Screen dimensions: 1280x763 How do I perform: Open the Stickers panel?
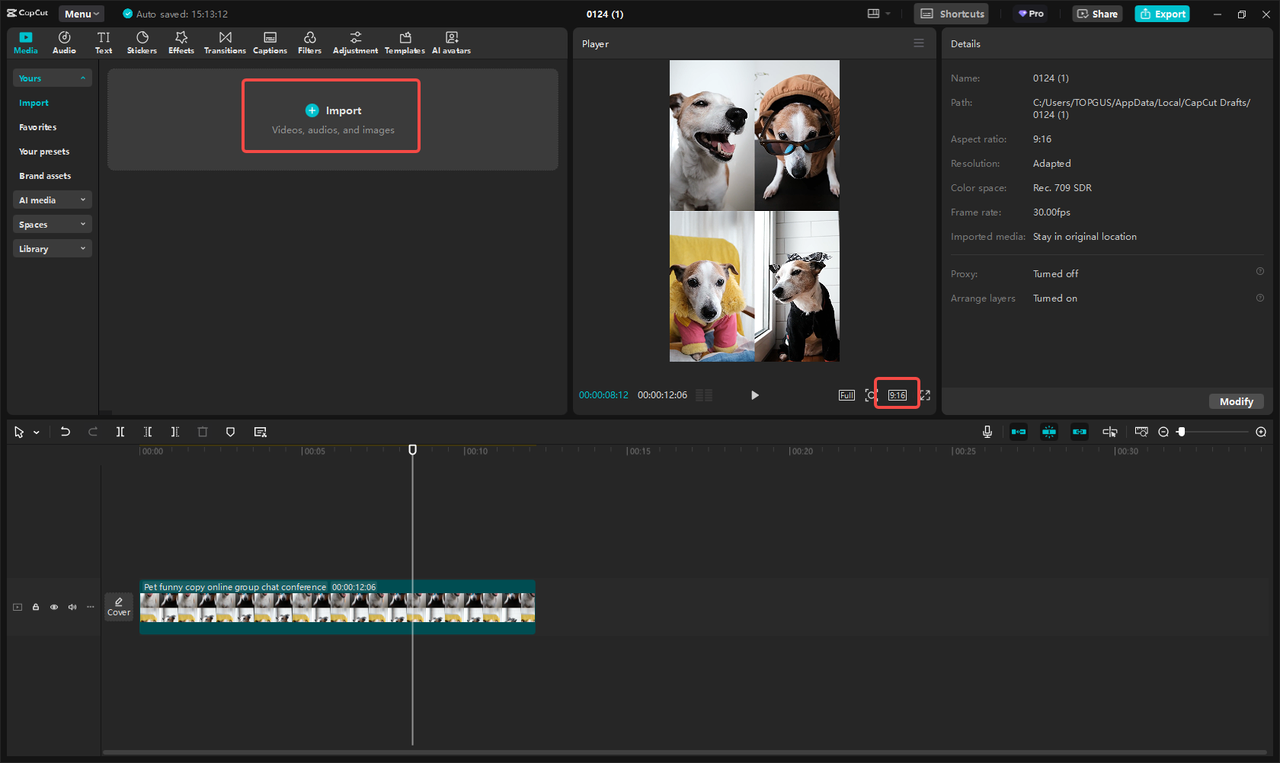(141, 41)
